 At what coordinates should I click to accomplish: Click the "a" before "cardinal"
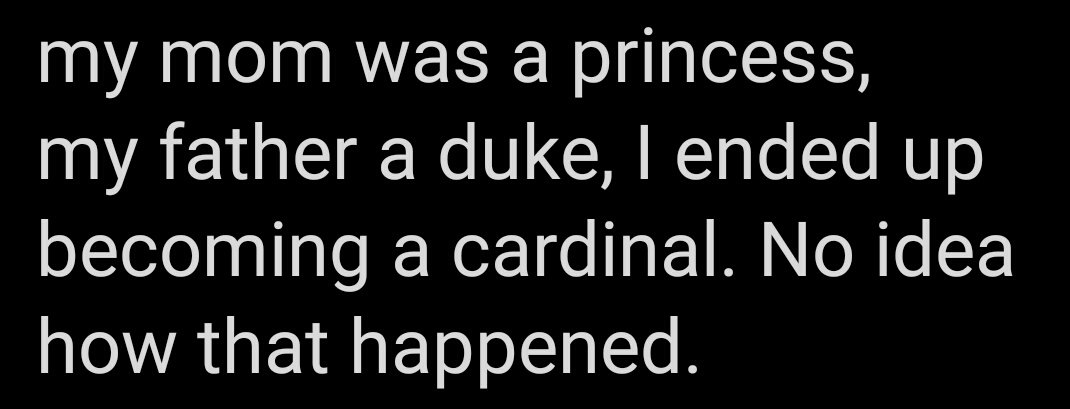click(x=410, y=255)
